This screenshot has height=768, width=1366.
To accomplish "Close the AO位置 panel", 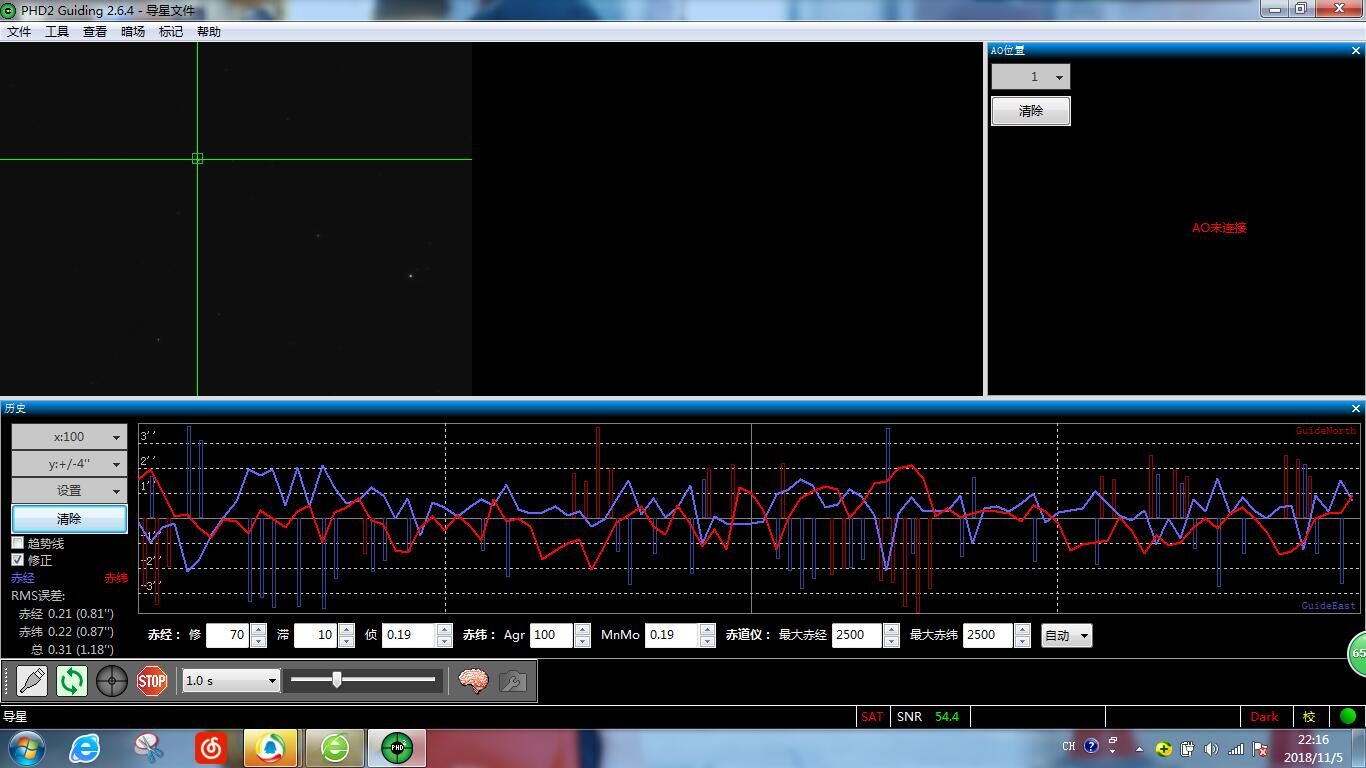I will point(1356,50).
